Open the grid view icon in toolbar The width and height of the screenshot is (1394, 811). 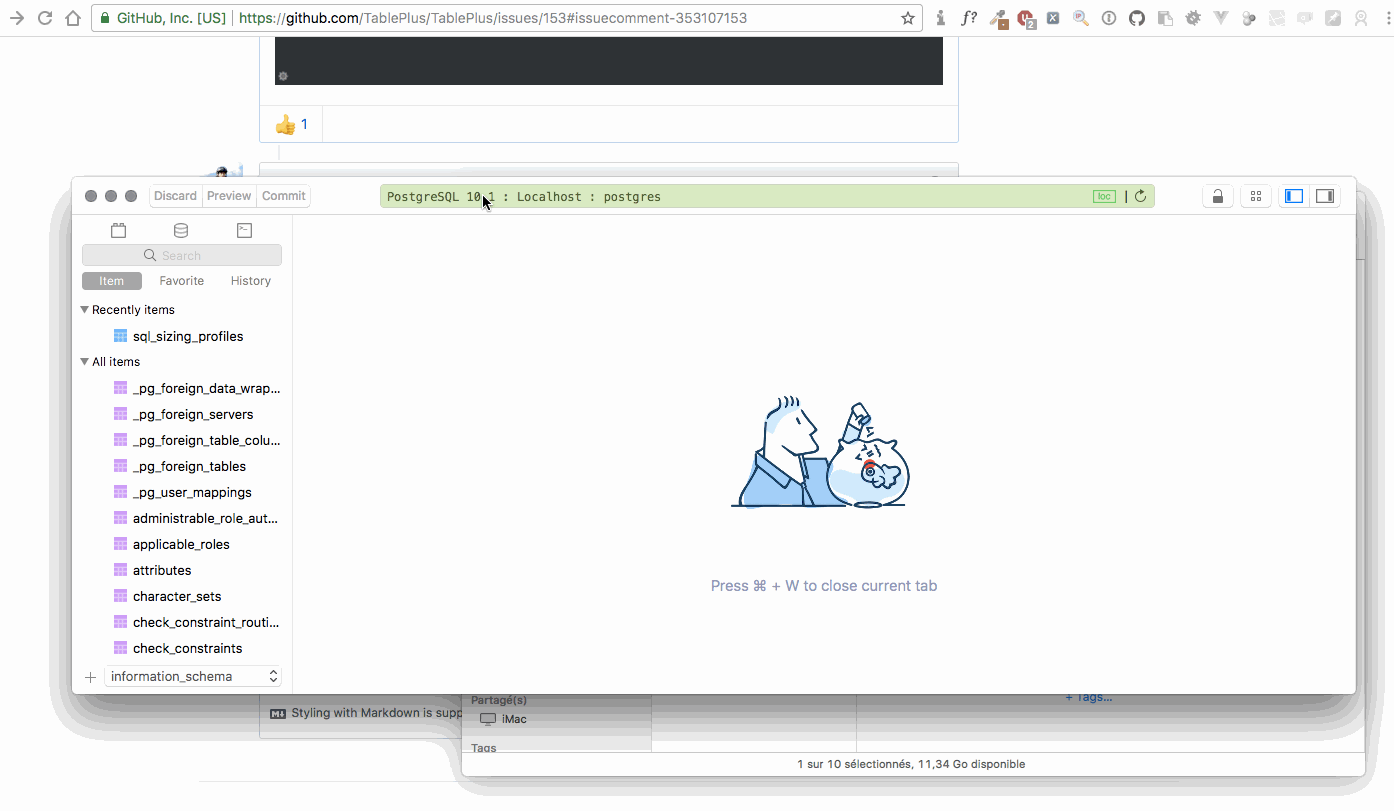coord(1255,196)
